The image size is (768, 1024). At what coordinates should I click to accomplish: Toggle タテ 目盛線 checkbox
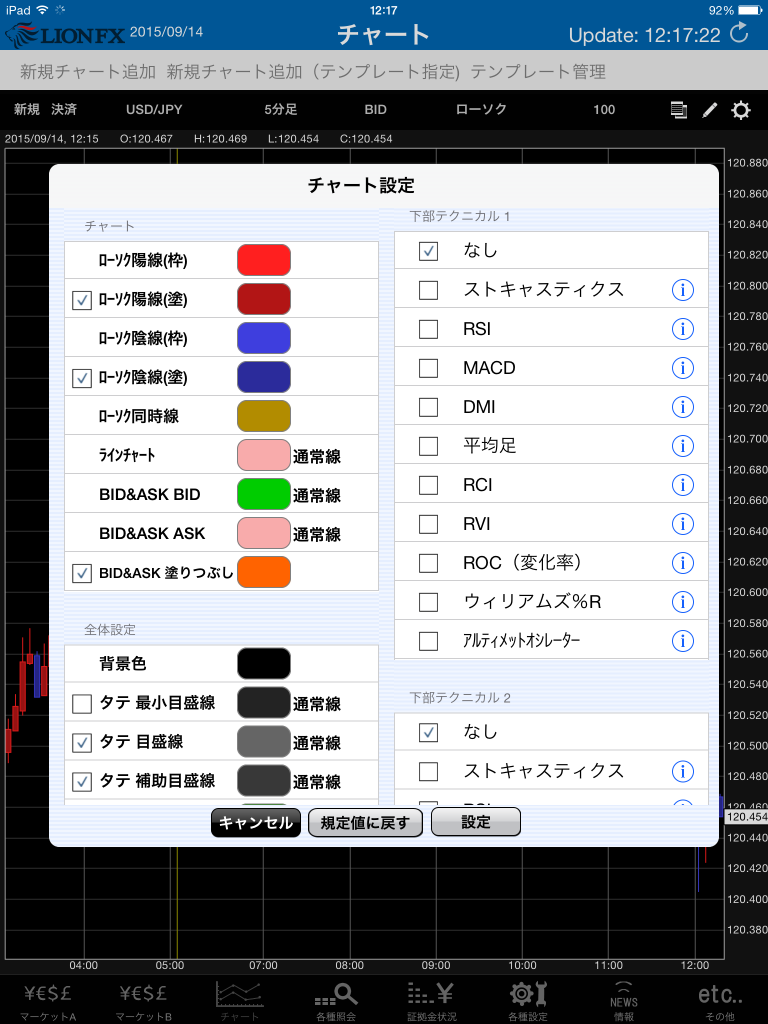[x=82, y=742]
